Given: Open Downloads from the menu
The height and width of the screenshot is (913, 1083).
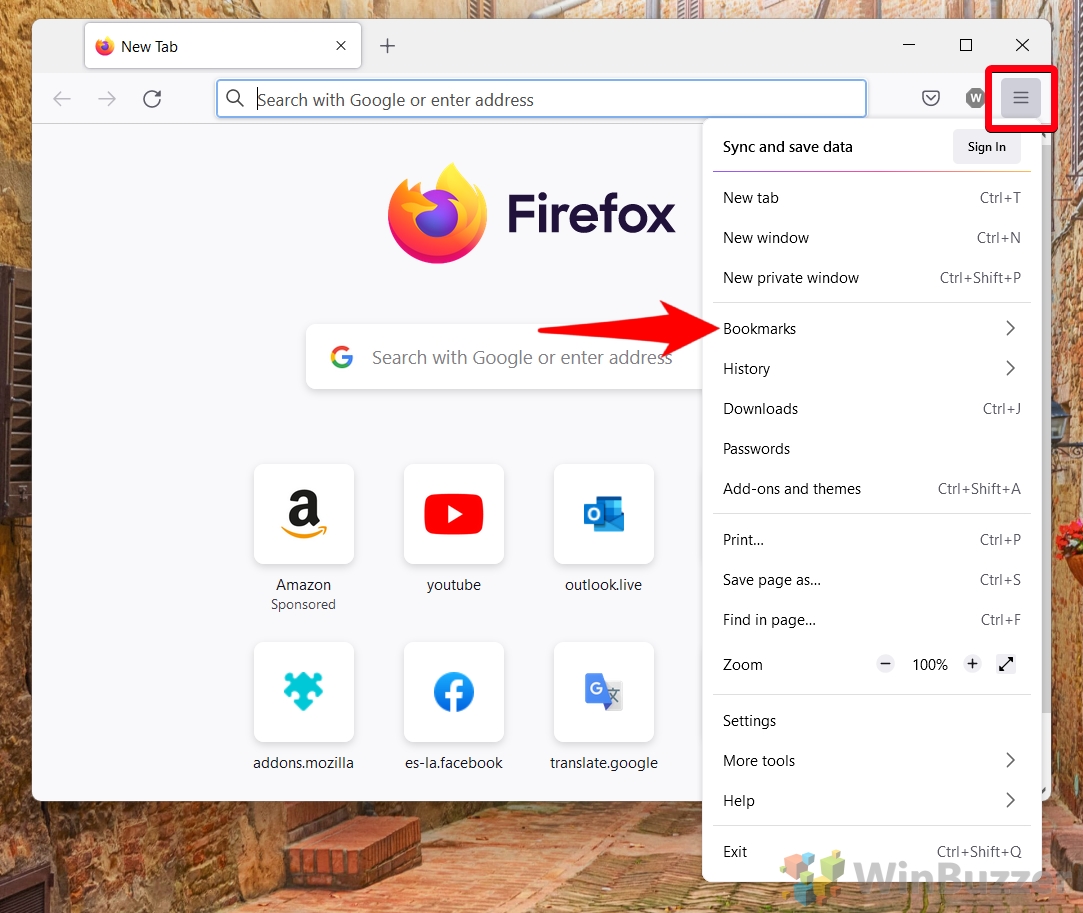Looking at the screenshot, I should tap(872, 409).
